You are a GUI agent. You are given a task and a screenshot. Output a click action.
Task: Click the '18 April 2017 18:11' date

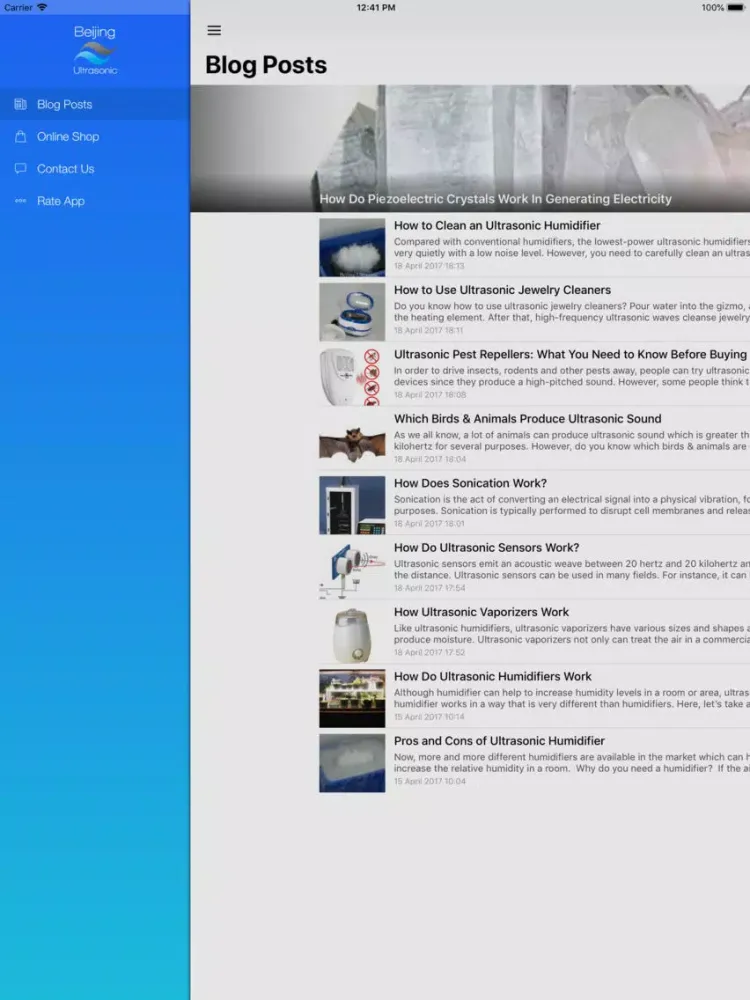click(429, 330)
